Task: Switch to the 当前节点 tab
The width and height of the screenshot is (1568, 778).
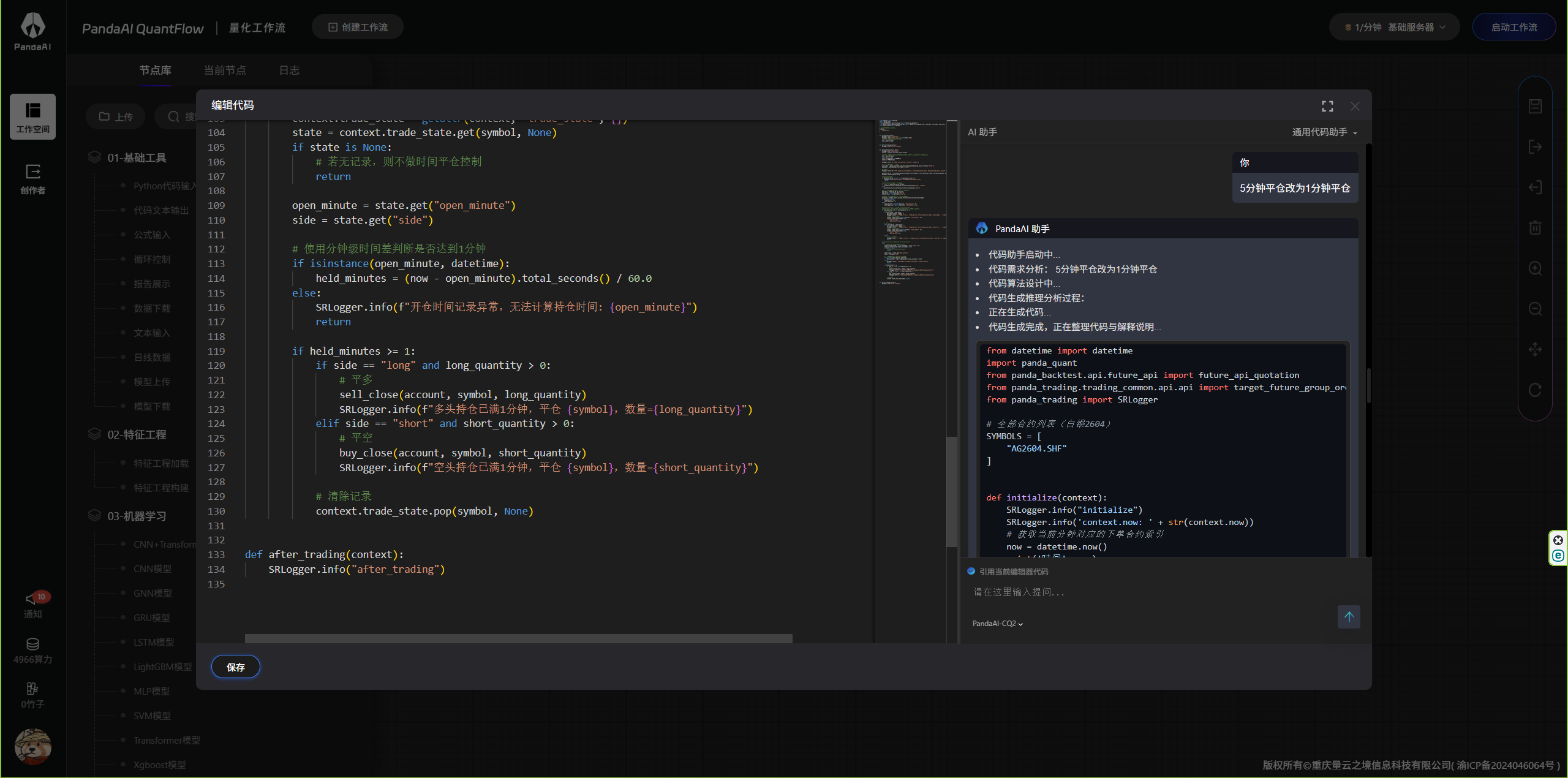Action: [x=225, y=70]
